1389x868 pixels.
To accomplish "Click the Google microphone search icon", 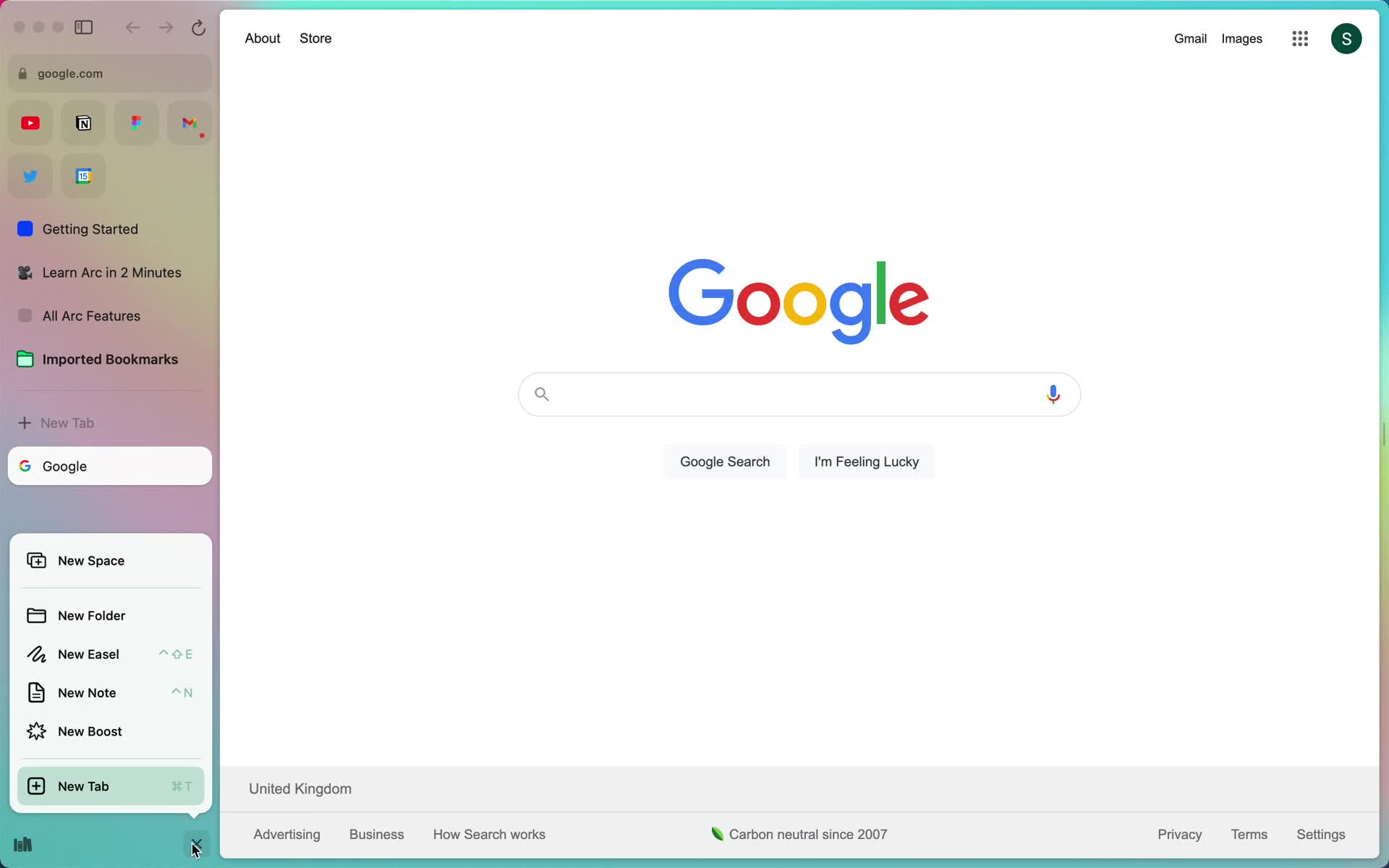I will pyautogui.click(x=1053, y=394).
